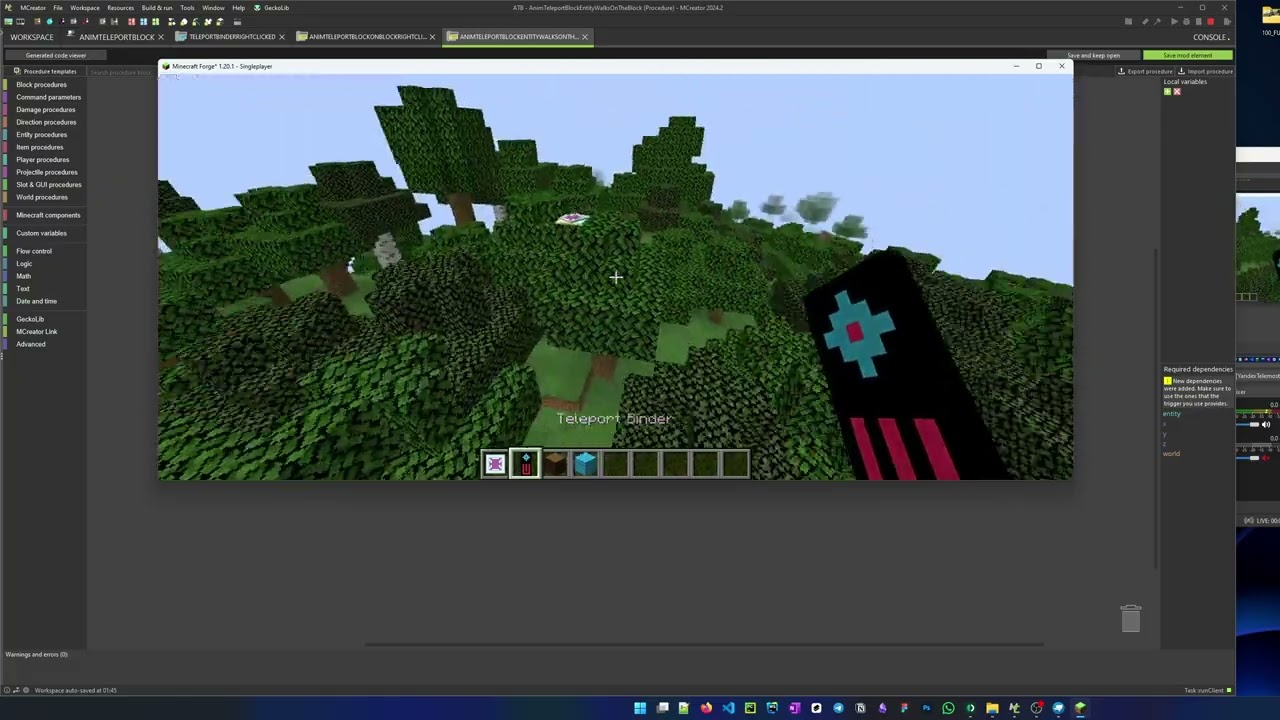This screenshot has height=720, width=1280.
Task: Close the ANIMTELEPORTBLOCKENTITYWALKSONTH tab
Action: coord(585,37)
